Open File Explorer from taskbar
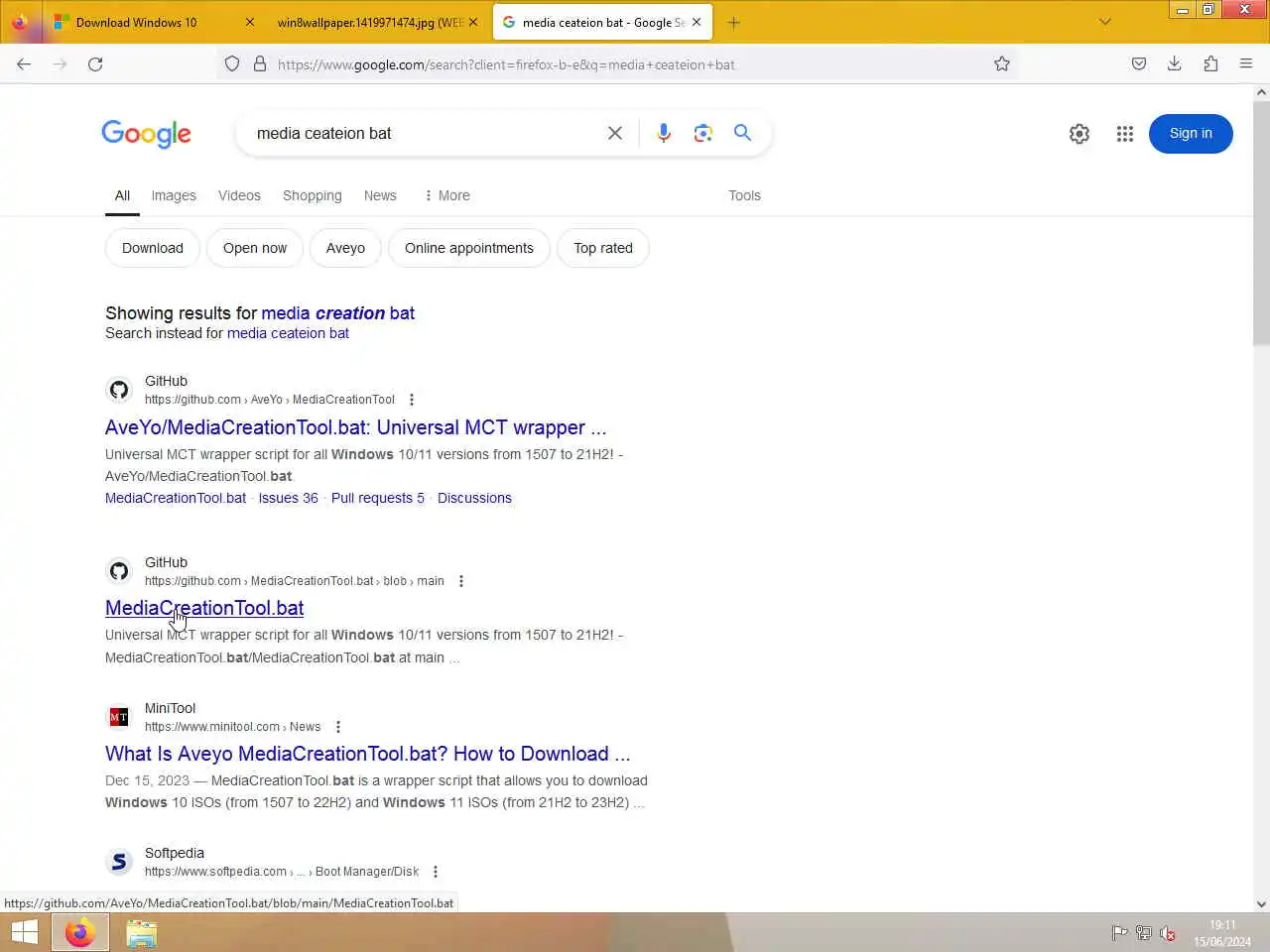This screenshot has height=952, width=1270. point(142,933)
